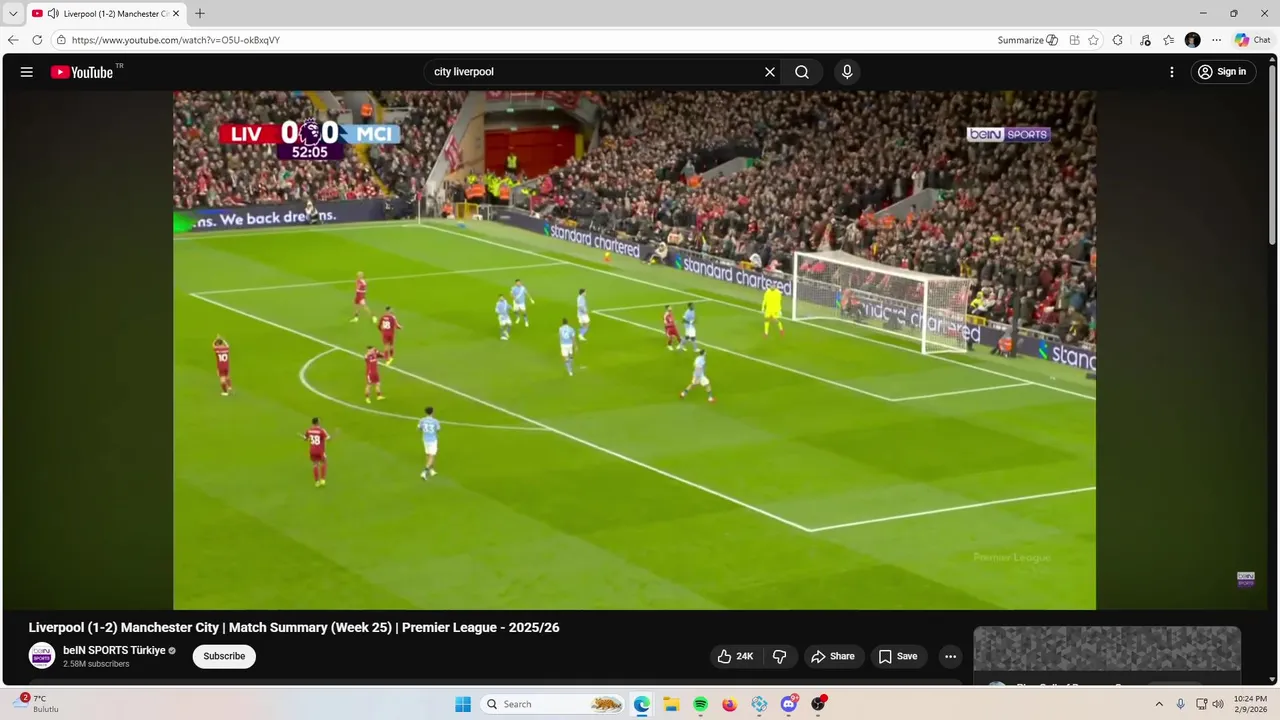Image resolution: width=1280 pixels, height=720 pixels.
Task: Click the beIN SPORTS watermark in player corner
Action: tap(1246, 579)
